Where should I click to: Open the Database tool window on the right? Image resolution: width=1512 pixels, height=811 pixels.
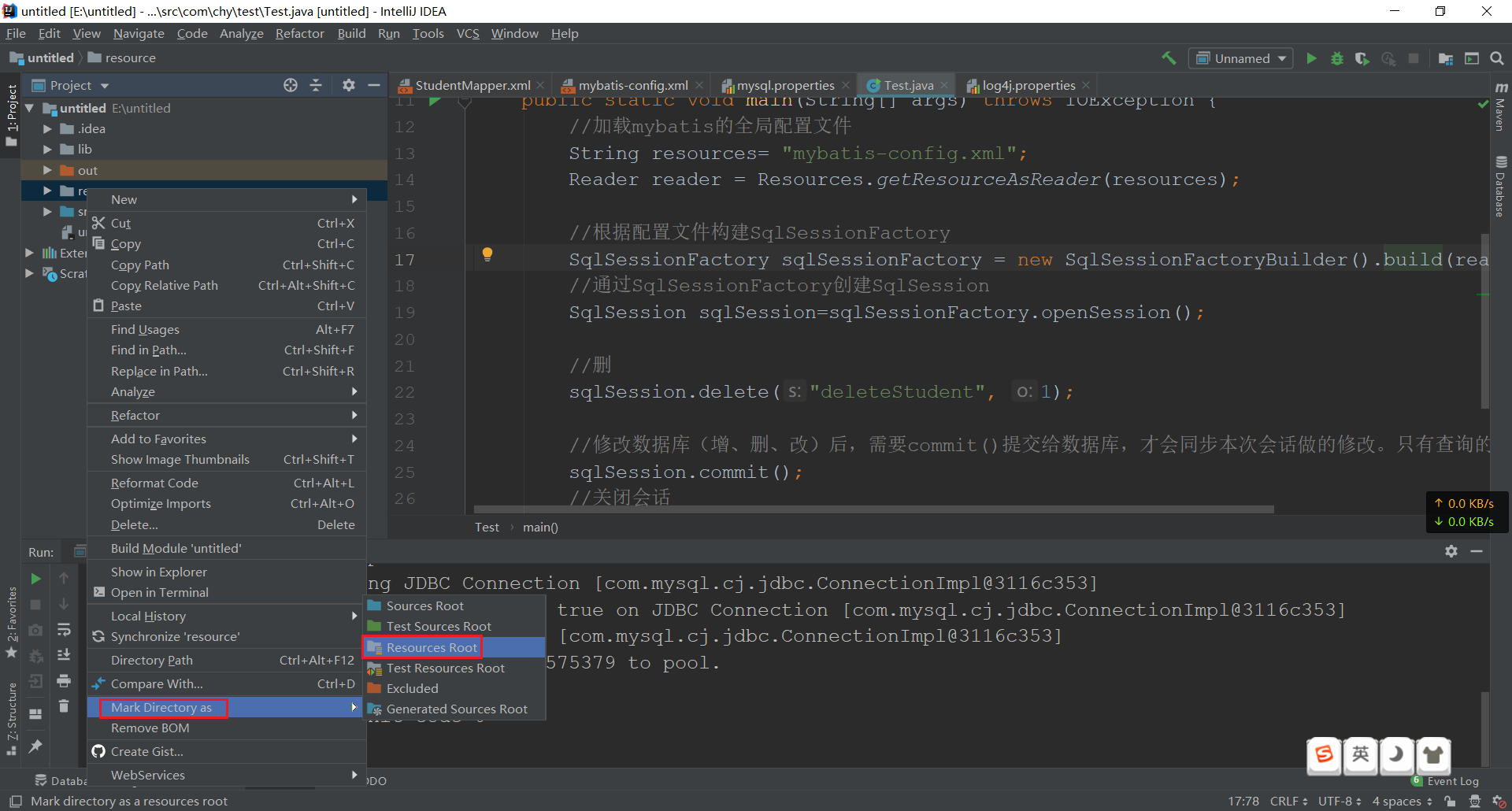[1501, 187]
